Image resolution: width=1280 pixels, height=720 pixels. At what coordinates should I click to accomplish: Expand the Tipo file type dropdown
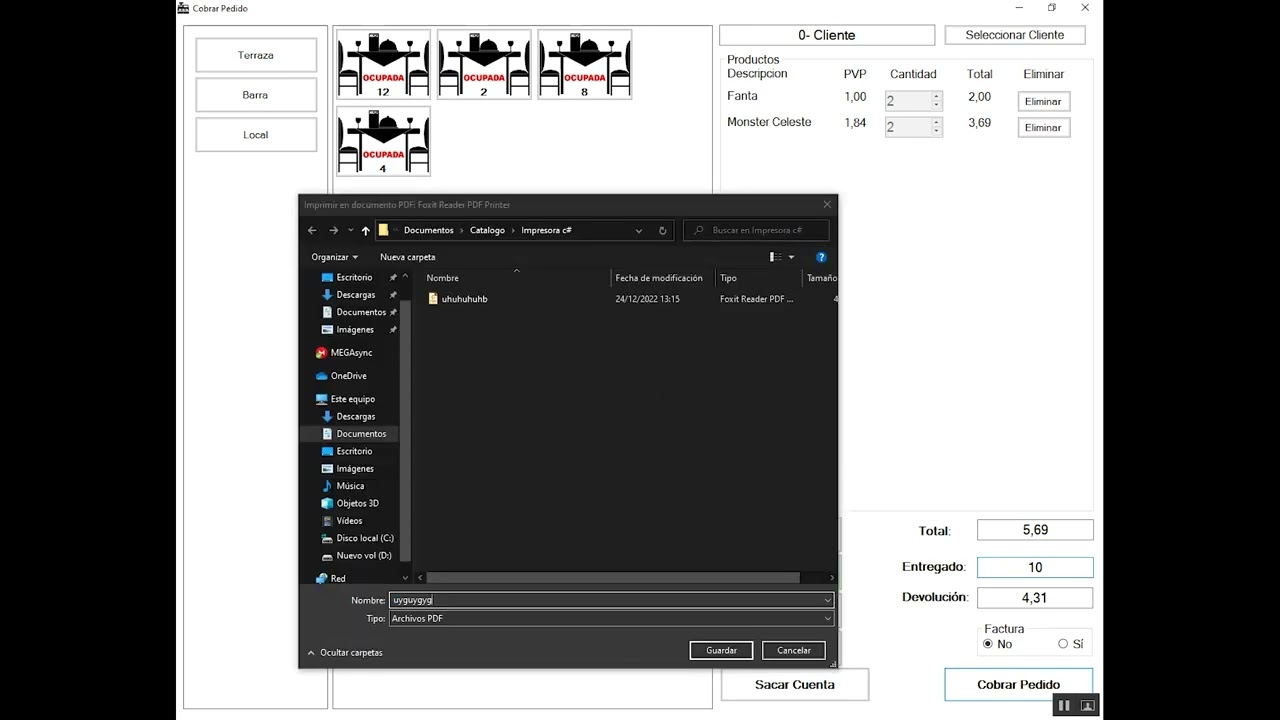coord(827,619)
